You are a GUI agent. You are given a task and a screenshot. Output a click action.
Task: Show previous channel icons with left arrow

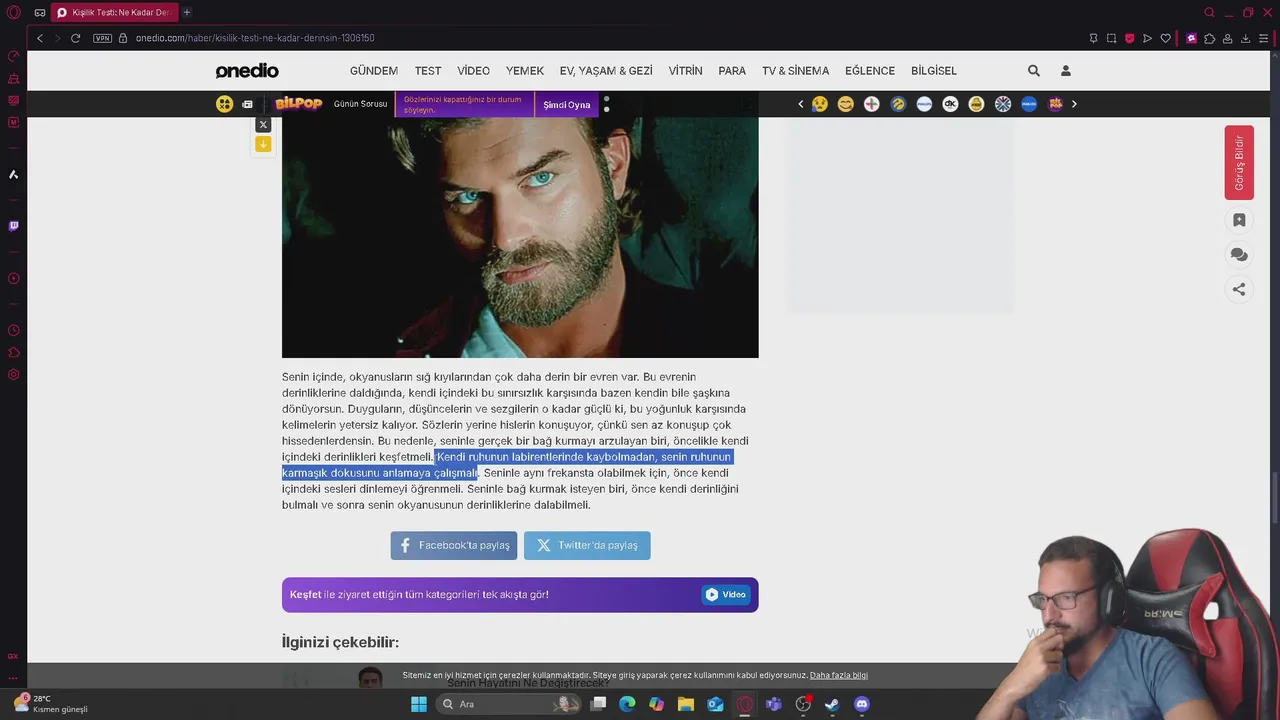[x=800, y=104]
